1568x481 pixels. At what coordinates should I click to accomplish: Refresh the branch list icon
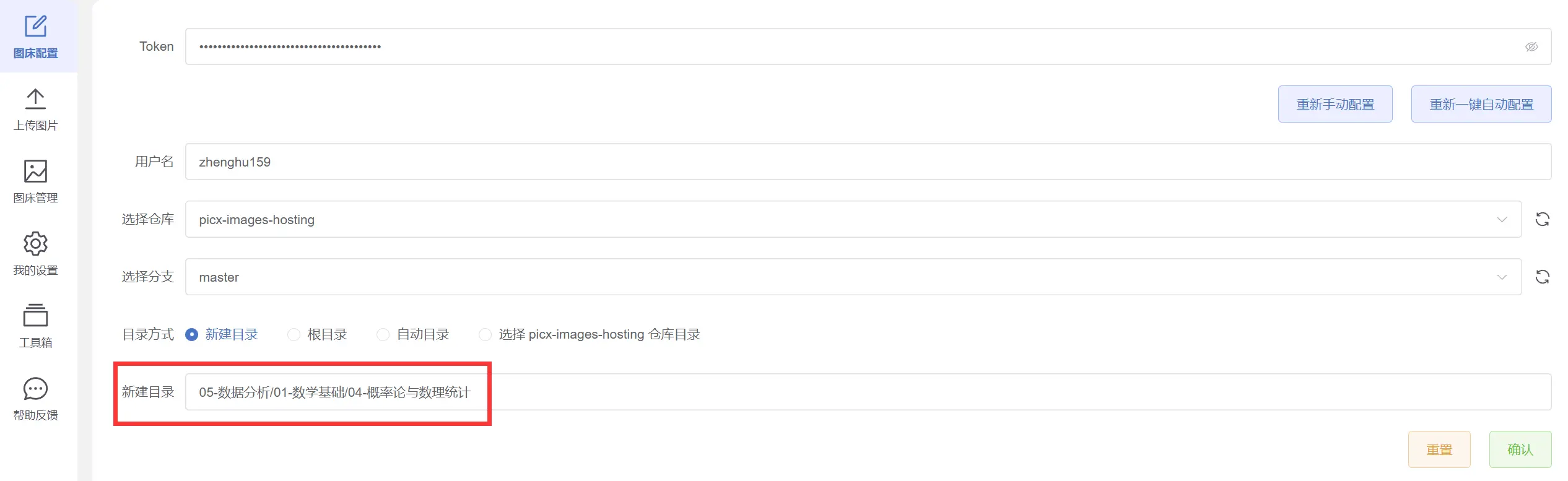pyautogui.click(x=1542, y=277)
